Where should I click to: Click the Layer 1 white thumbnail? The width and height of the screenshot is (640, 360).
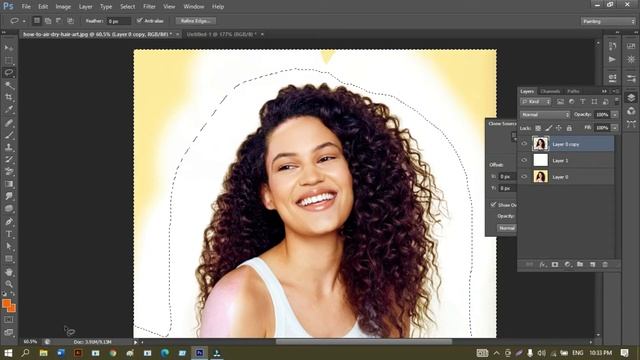tap(540, 160)
